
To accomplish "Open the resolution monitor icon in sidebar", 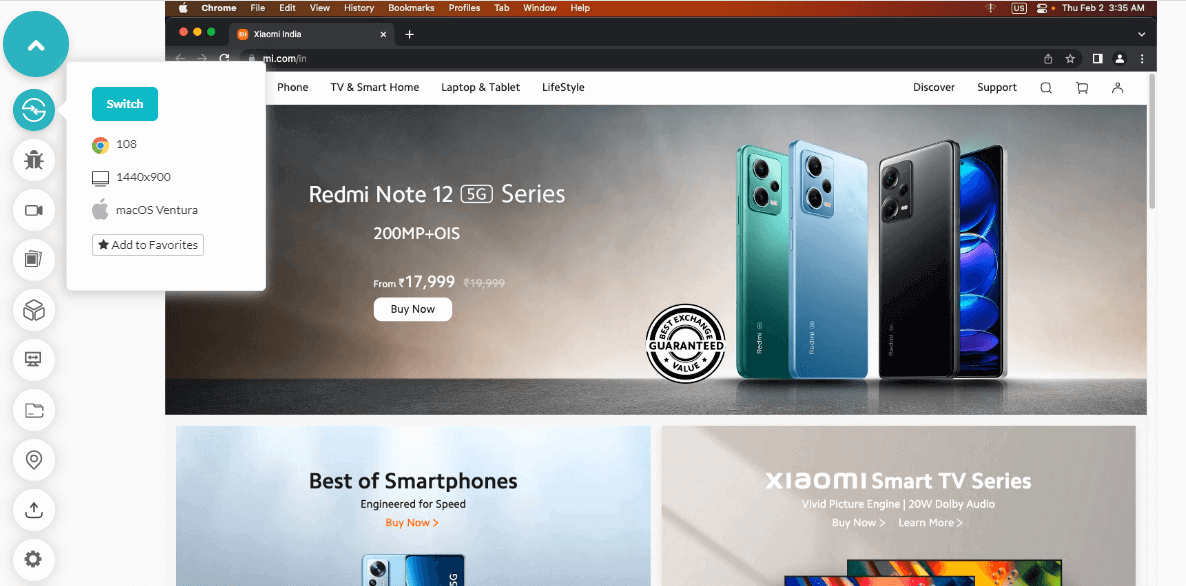I will pyautogui.click(x=34, y=359).
